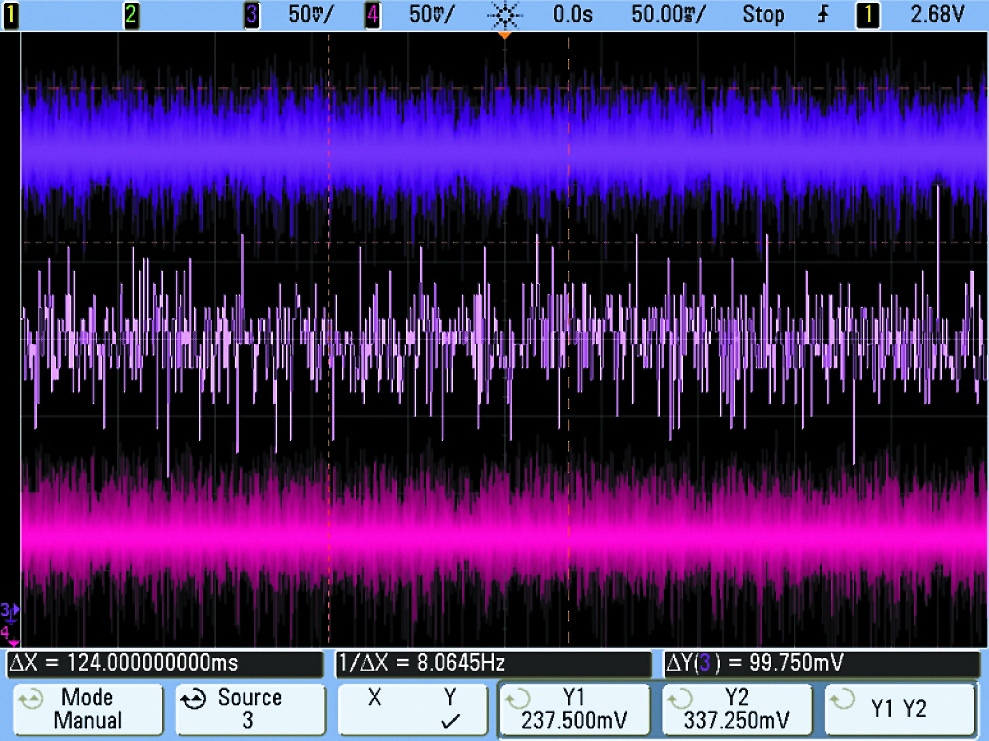Select the Y1 337.250mV... wait Y2 337.250mV softkey

point(737,709)
